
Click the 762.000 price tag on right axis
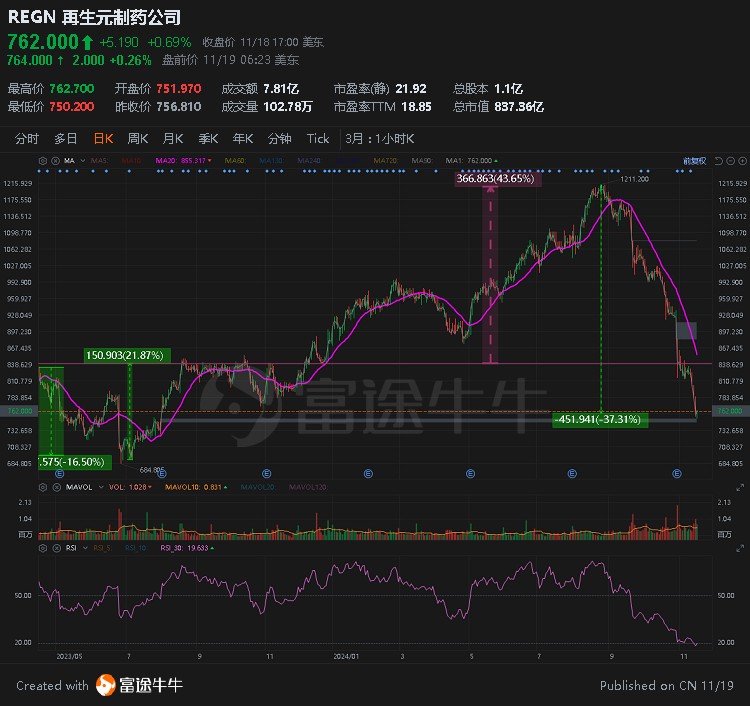pos(730,411)
